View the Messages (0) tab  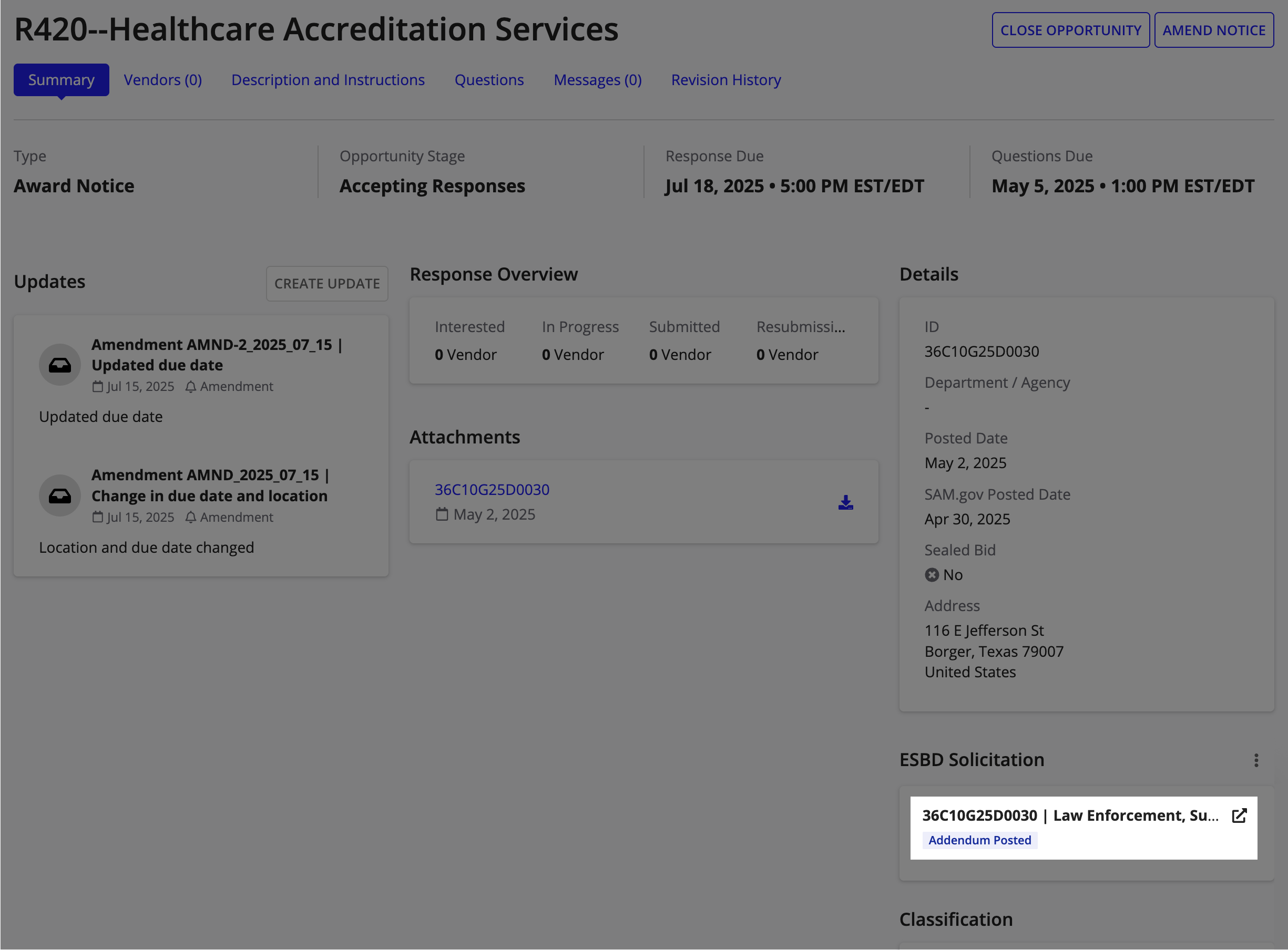tap(597, 80)
